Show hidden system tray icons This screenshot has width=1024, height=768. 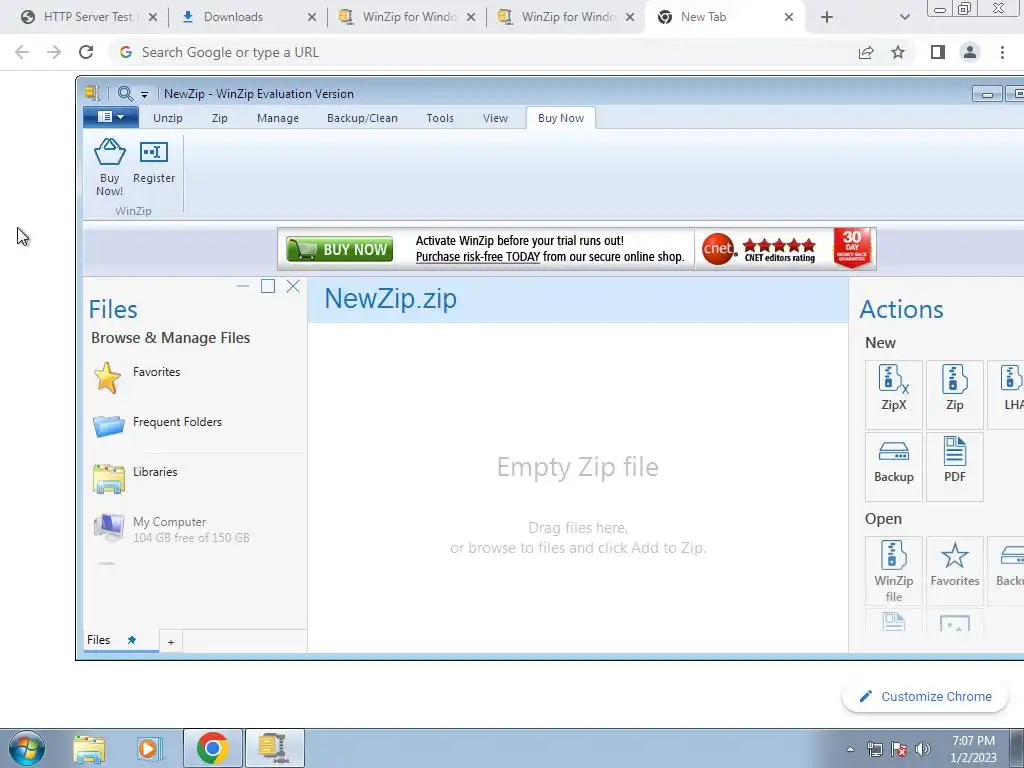(850, 749)
